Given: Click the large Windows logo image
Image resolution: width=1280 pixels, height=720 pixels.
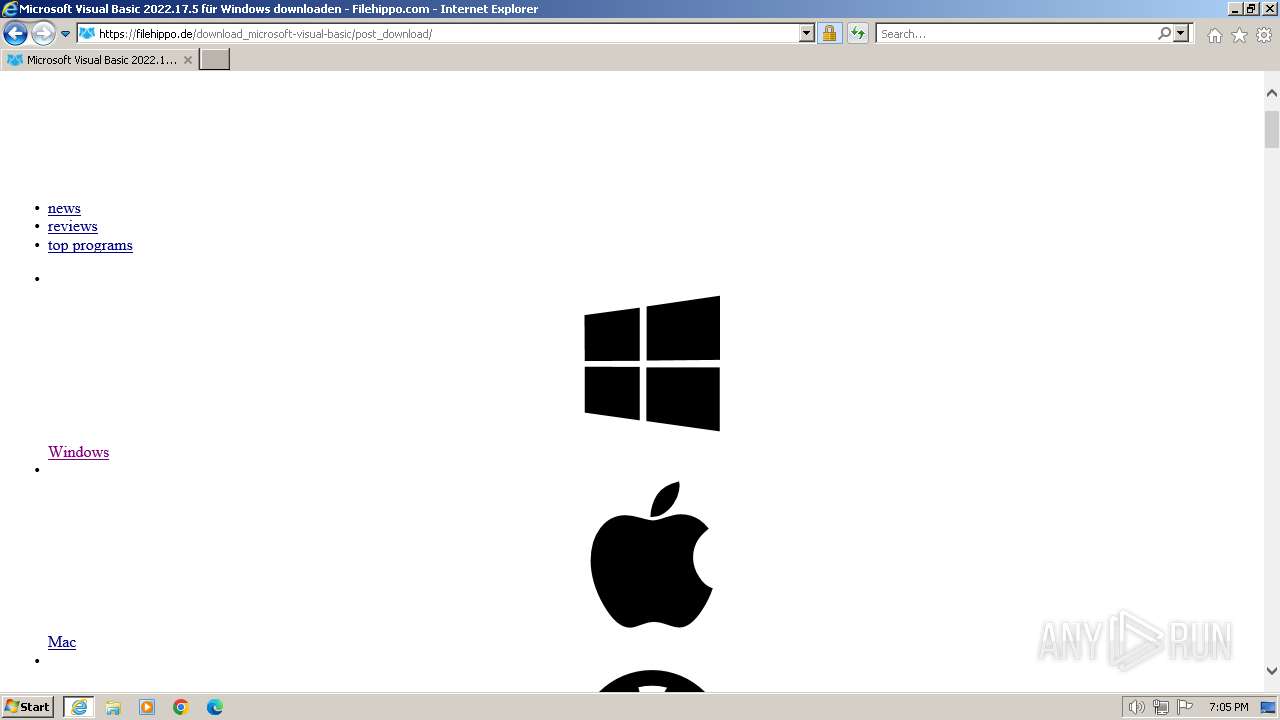Looking at the screenshot, I should [652, 363].
